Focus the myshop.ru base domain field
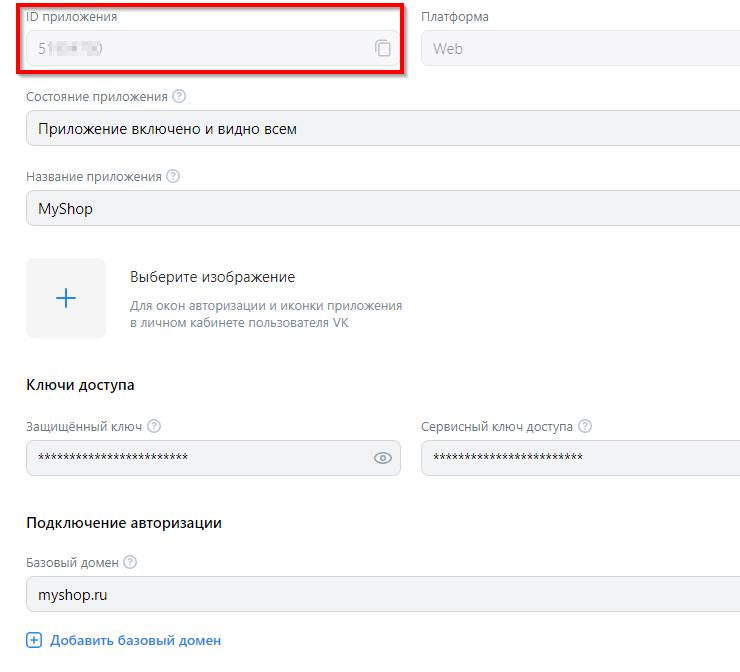The height and width of the screenshot is (672, 740). pyautogui.click(x=380, y=595)
